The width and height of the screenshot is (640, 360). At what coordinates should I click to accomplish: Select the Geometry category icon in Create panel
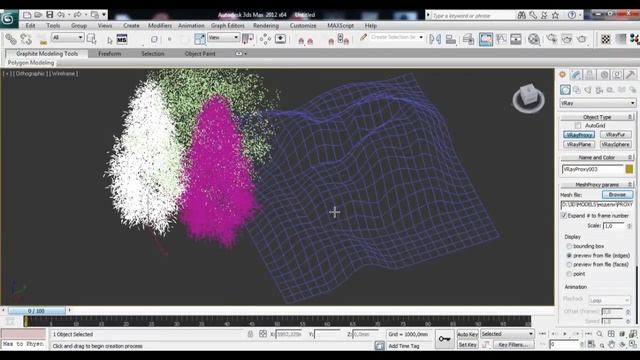click(565, 90)
